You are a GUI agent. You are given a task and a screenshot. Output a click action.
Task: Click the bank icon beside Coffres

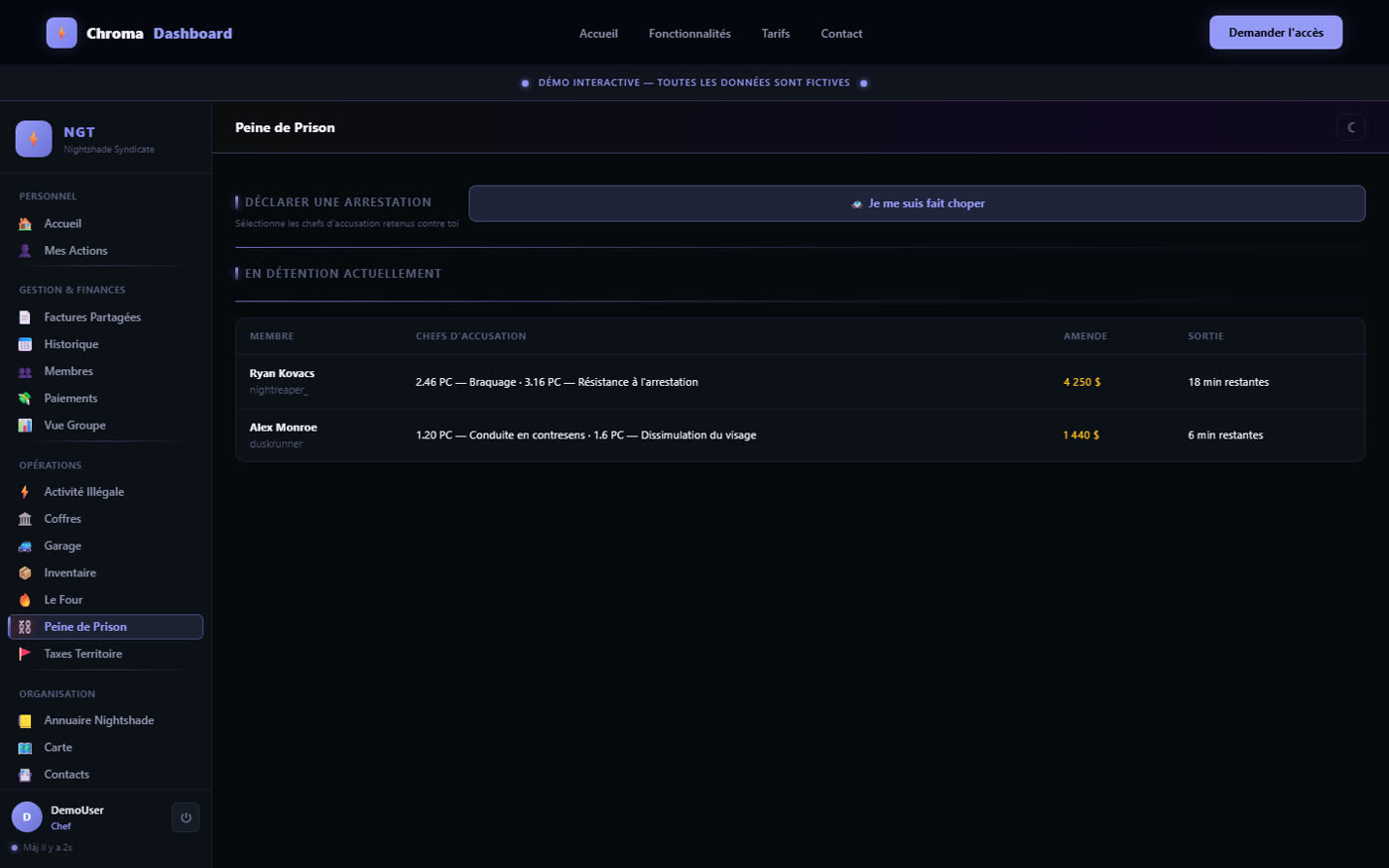point(25,519)
